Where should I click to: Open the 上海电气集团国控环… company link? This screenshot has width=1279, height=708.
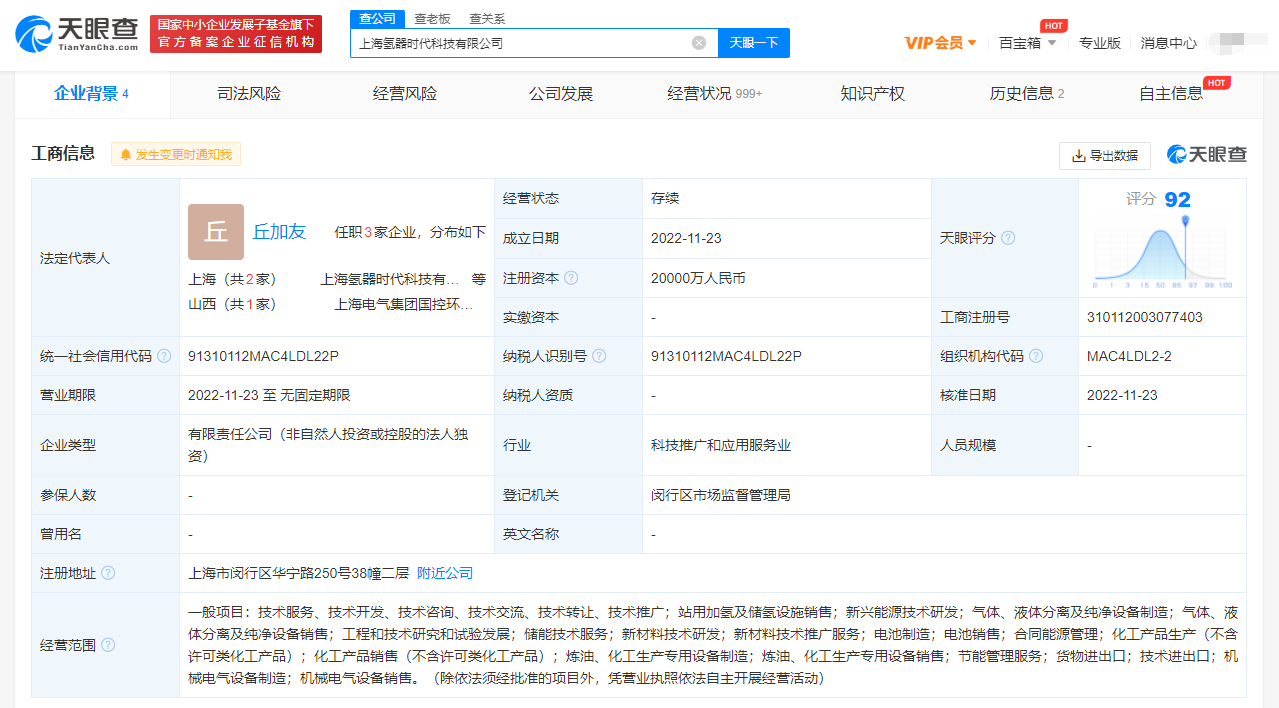click(404, 304)
